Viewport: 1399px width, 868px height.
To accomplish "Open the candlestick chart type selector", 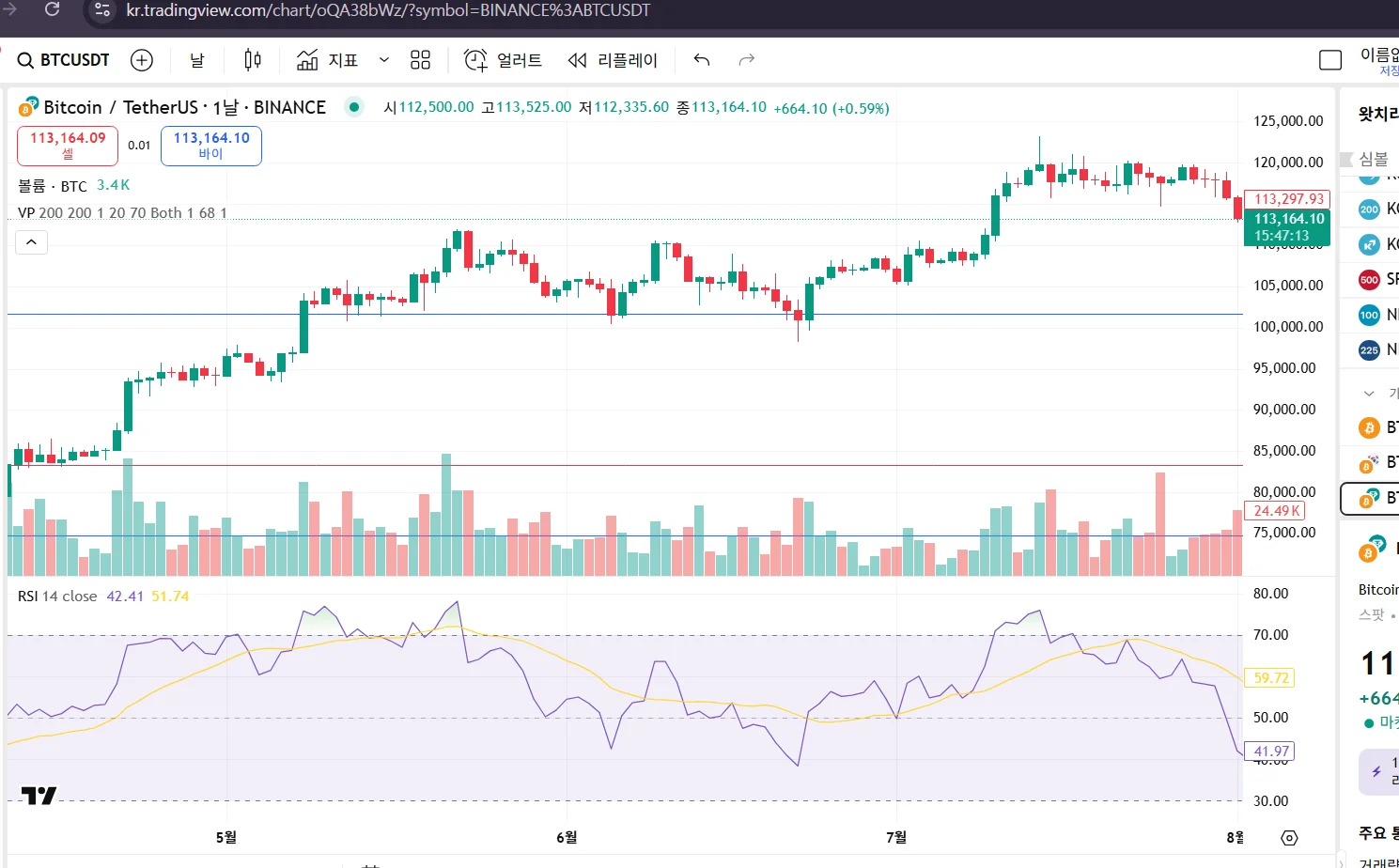I will point(252,60).
